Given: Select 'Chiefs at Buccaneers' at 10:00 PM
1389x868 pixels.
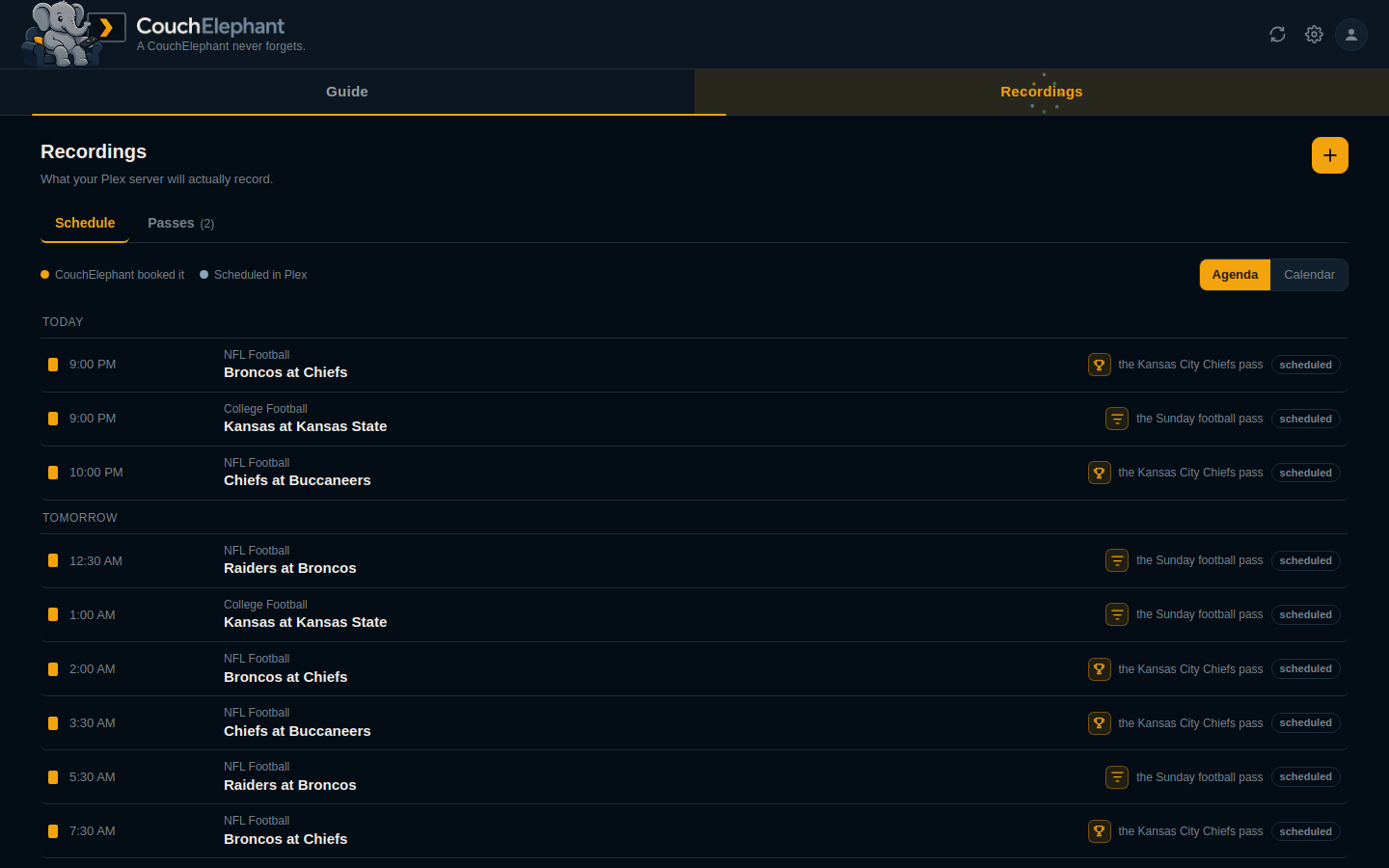Looking at the screenshot, I should tap(297, 480).
